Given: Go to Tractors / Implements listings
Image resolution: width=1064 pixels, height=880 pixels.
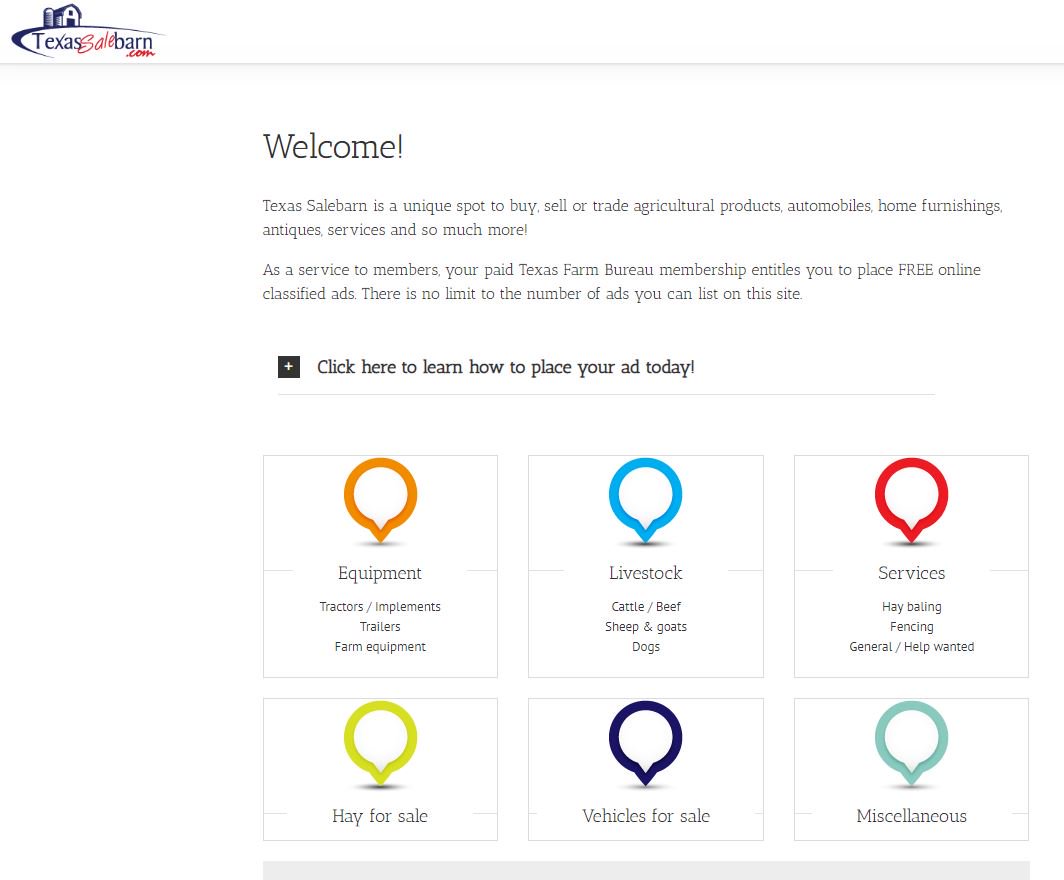Looking at the screenshot, I should coord(380,607).
